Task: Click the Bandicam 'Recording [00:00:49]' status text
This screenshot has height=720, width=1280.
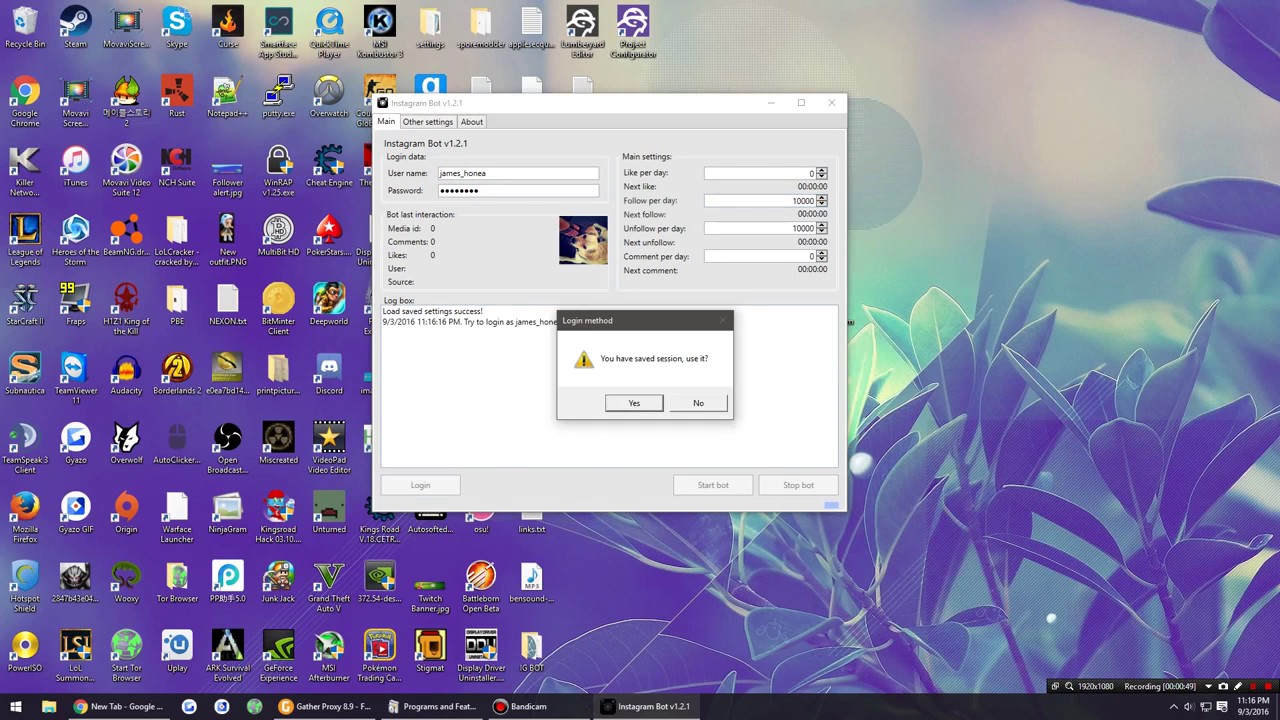Action: point(1160,687)
